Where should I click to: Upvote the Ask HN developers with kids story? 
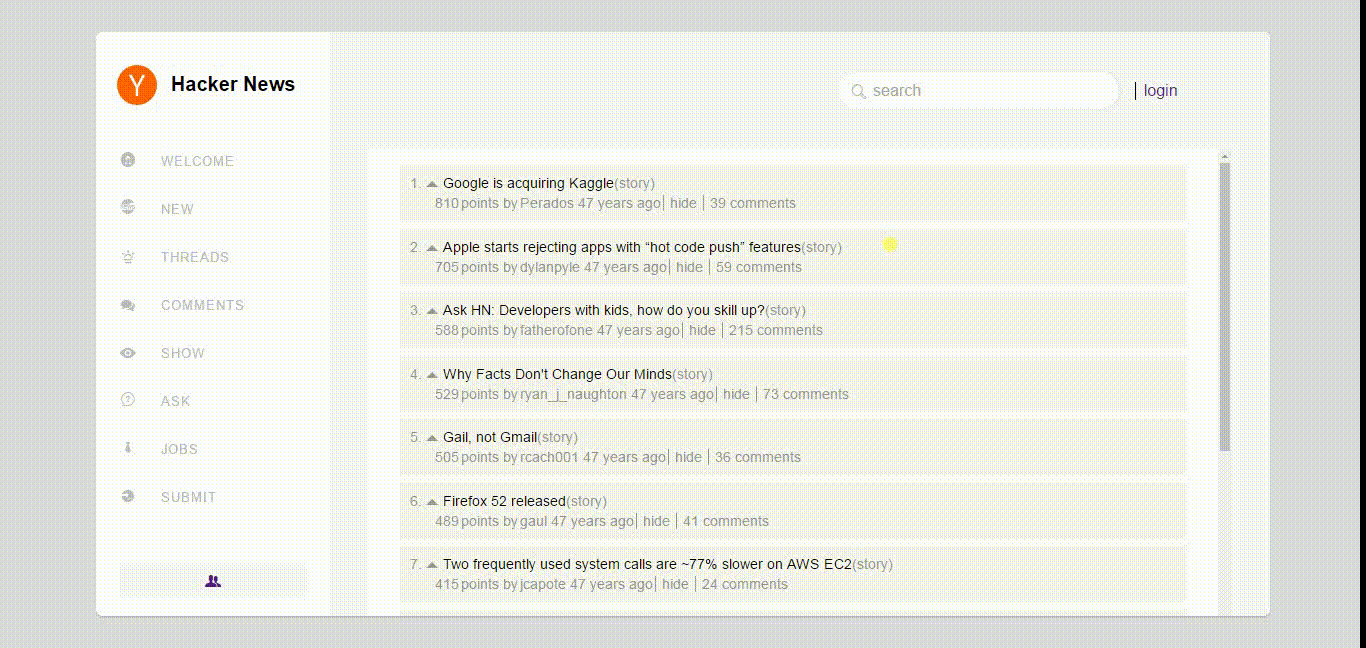click(x=432, y=311)
